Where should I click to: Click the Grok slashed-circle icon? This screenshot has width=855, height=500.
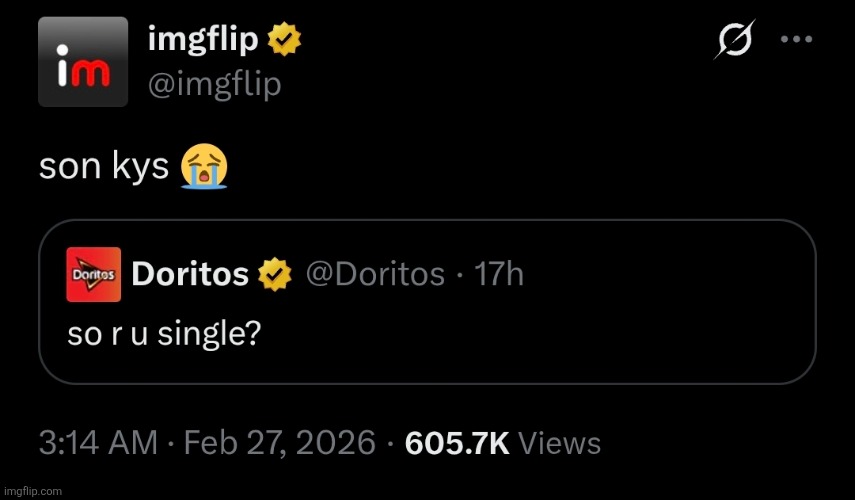[734, 42]
